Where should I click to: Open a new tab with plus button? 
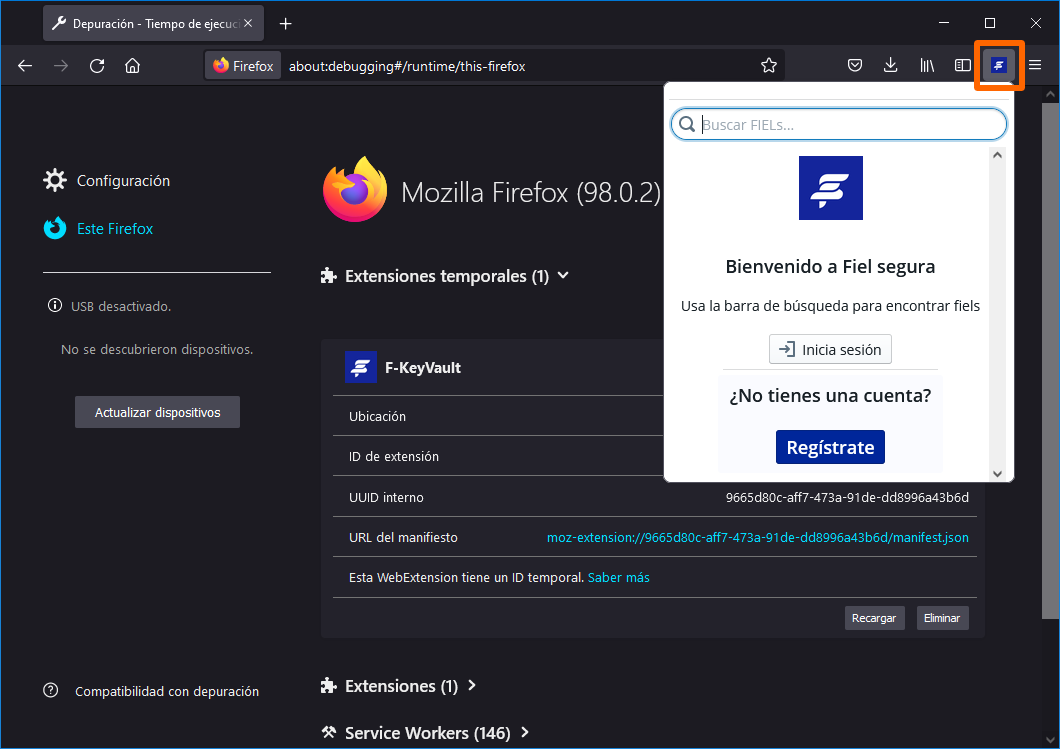click(x=285, y=24)
